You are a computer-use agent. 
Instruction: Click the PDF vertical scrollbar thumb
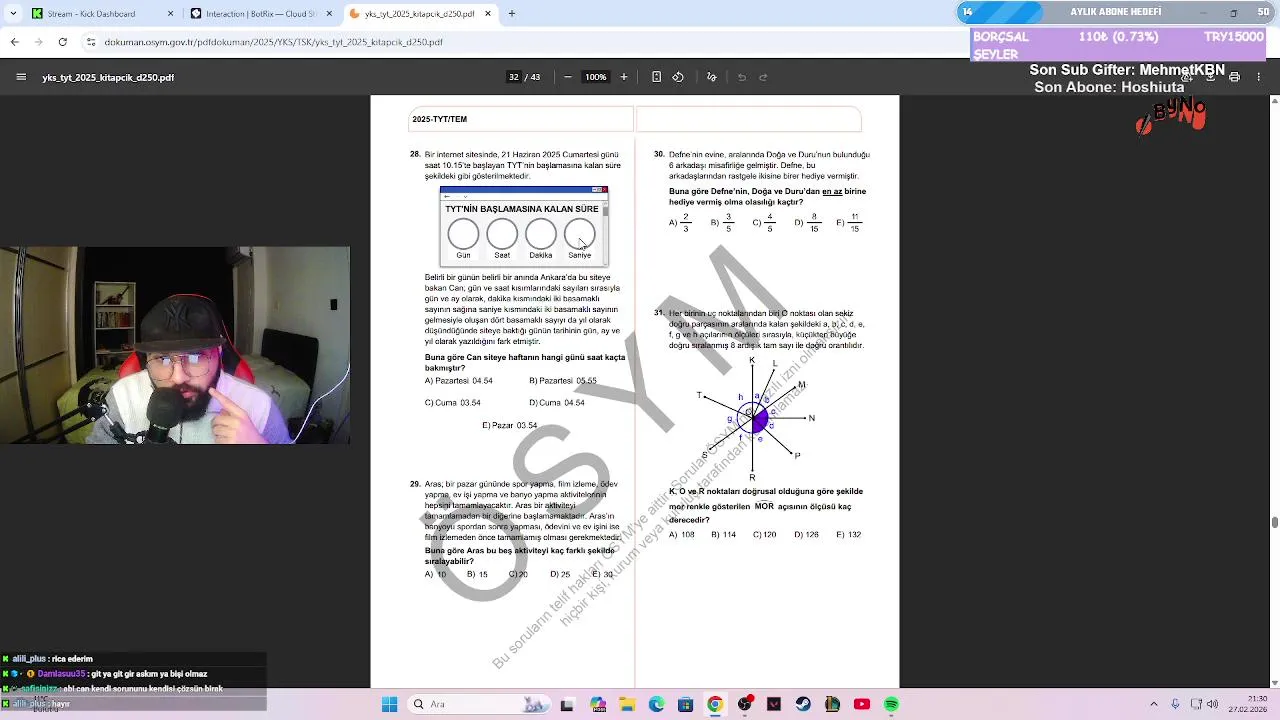click(x=1274, y=522)
